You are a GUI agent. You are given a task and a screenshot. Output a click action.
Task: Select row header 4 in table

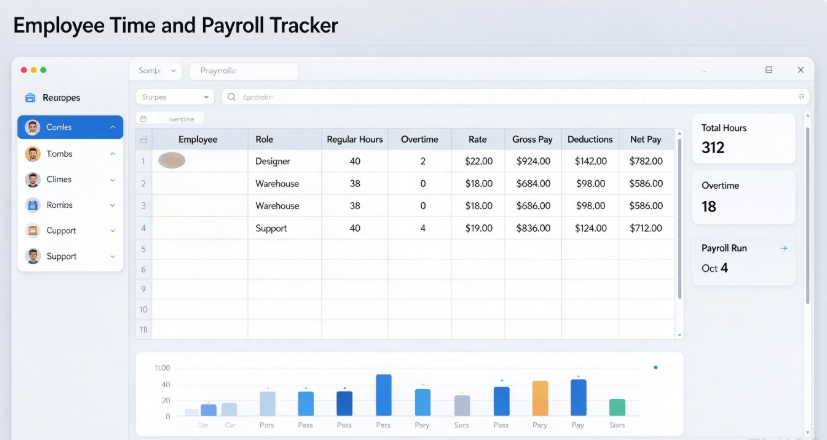(x=143, y=228)
